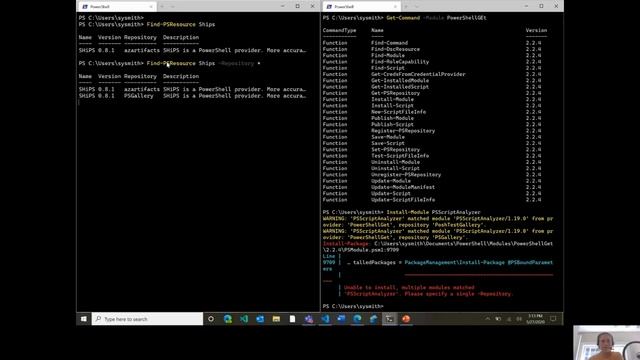The image size is (640, 360).
Task: Click 'Get-PSRepository' in the function list
Action: (395, 93)
